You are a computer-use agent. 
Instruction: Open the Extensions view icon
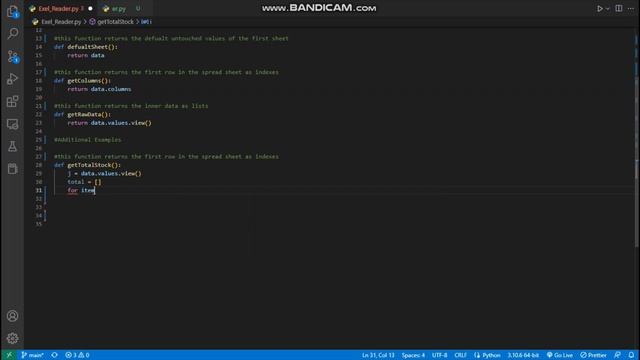12,101
